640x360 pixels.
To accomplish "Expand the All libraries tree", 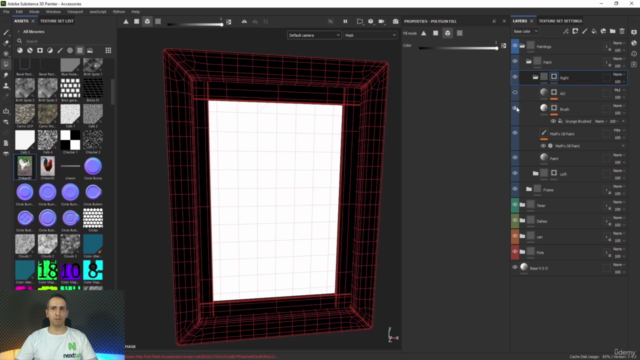I will [18, 31].
